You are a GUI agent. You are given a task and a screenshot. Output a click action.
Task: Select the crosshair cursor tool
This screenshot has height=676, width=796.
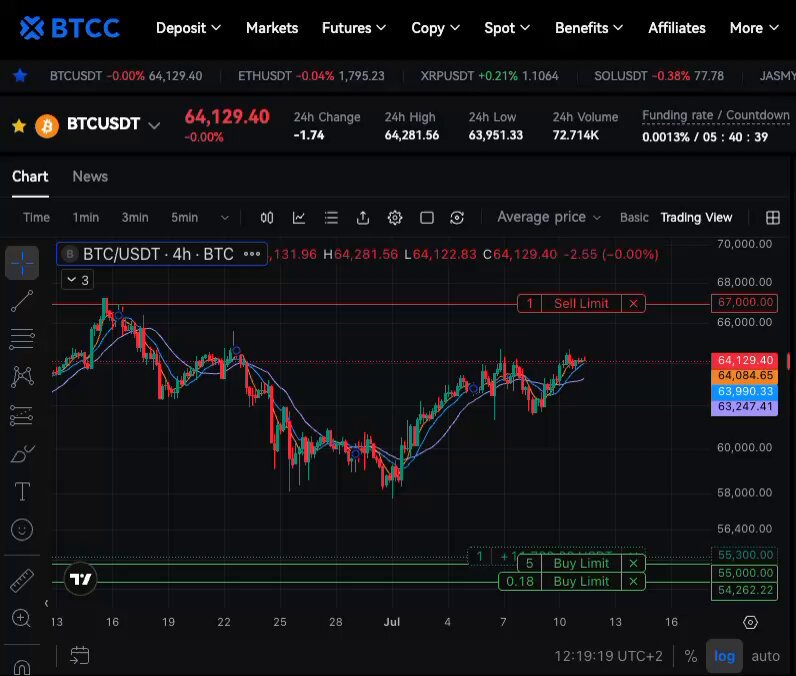tap(22, 263)
